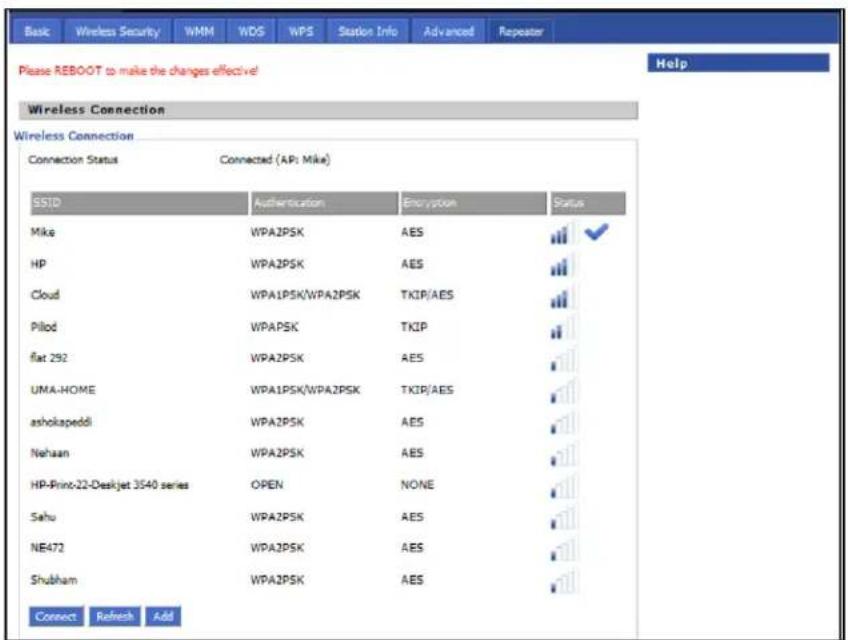The image size is (848, 640).
Task: Open the Basic tab
Action: pos(37,31)
